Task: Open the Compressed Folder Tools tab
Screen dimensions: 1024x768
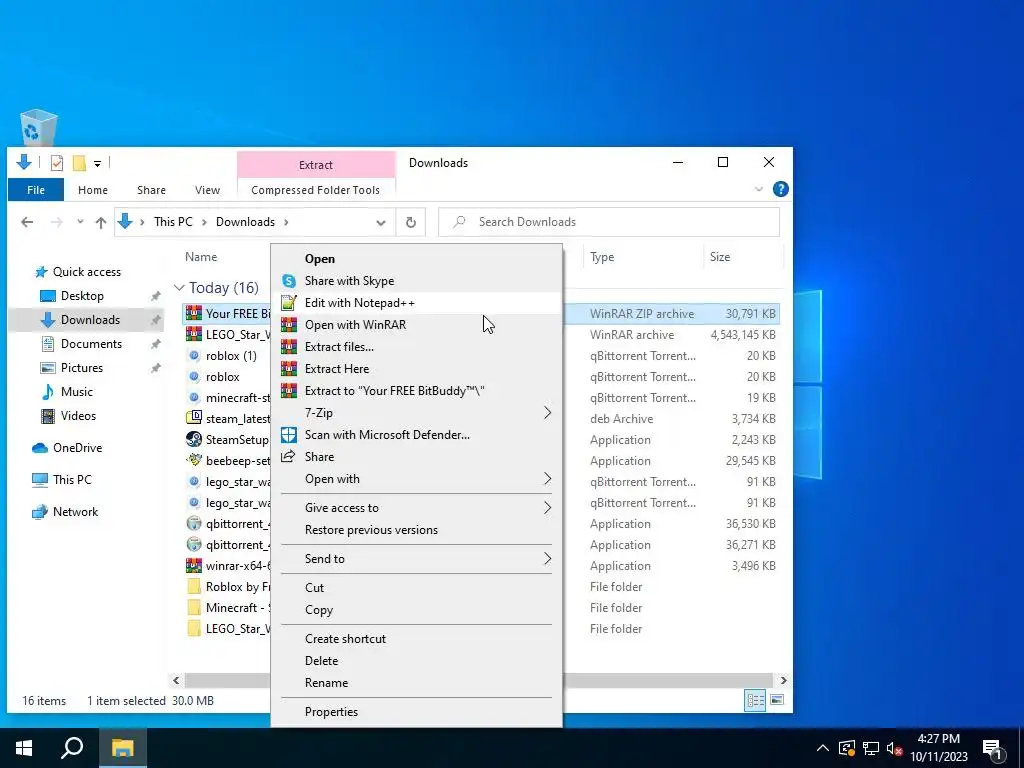Action: tap(315, 190)
